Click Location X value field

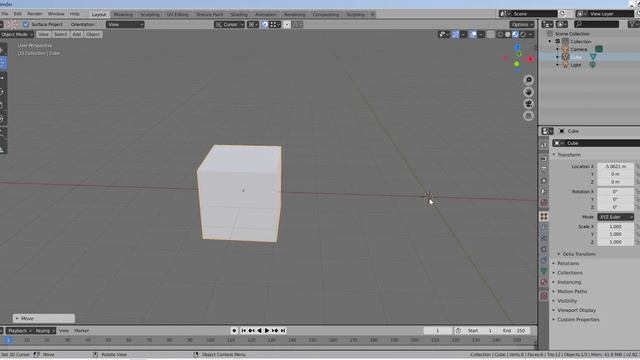pos(616,167)
